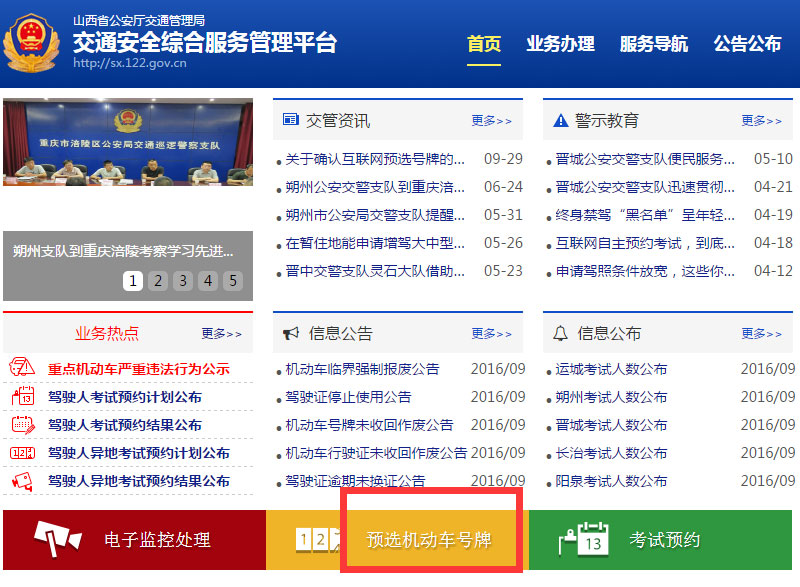Click the bell icon beside 信息公布

click(x=558, y=332)
